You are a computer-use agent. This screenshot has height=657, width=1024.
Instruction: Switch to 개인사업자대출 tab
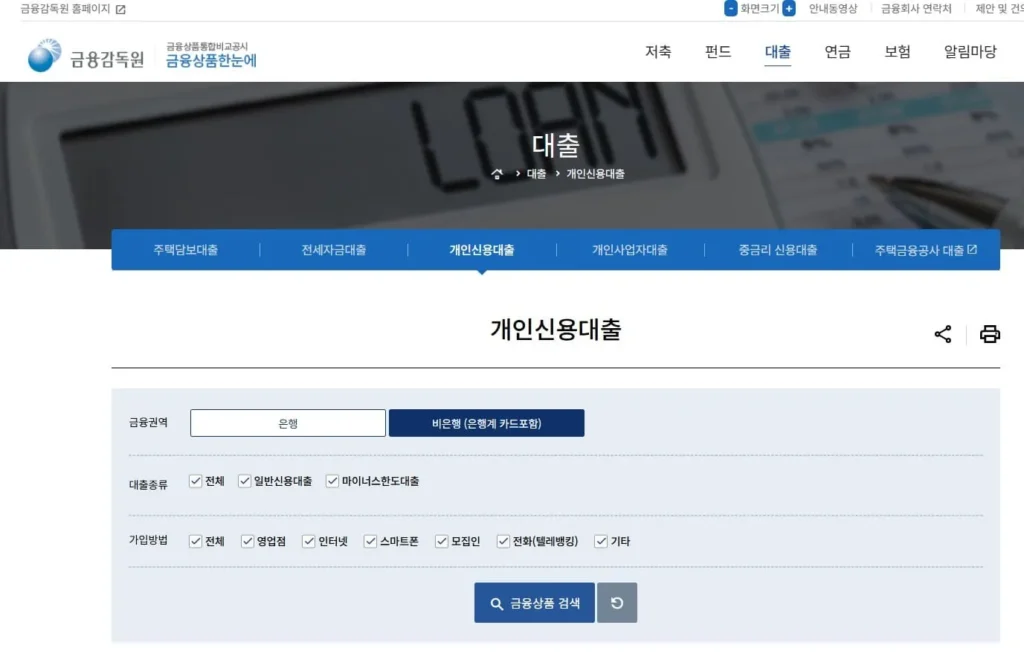[630, 249]
